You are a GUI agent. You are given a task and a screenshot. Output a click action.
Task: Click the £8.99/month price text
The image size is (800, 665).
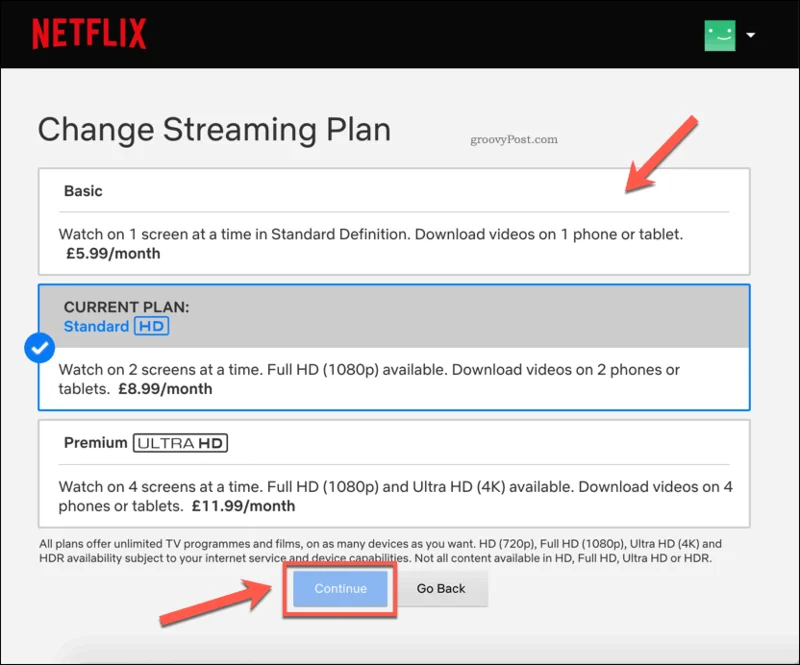[165, 389]
